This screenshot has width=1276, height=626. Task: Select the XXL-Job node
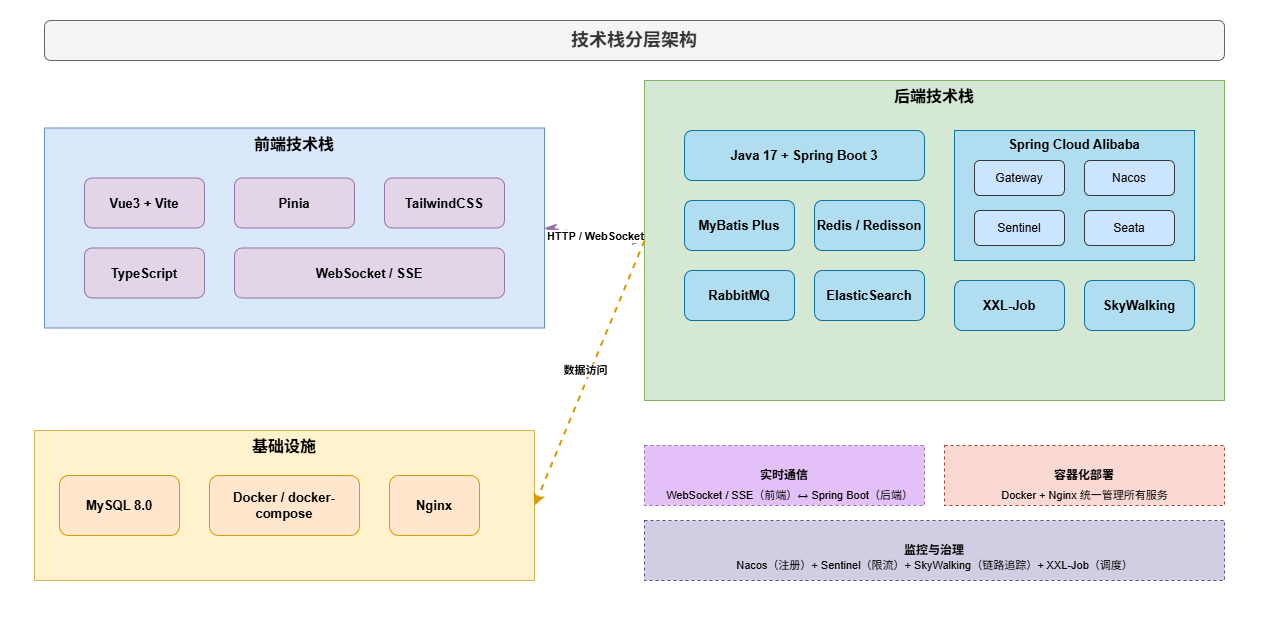(x=1009, y=305)
